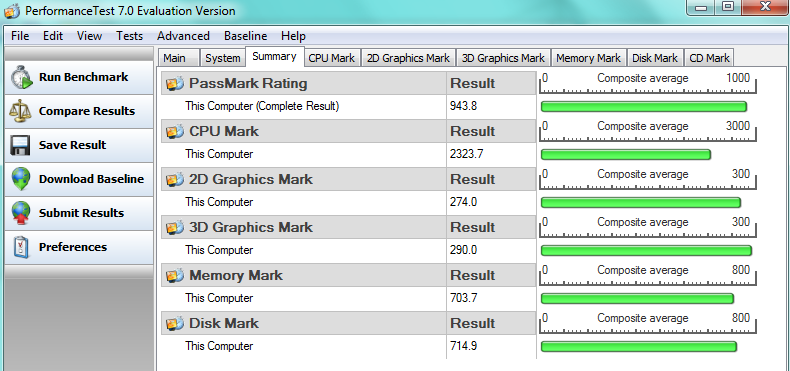
Task: Open the Baseline menu
Action: pos(245,36)
